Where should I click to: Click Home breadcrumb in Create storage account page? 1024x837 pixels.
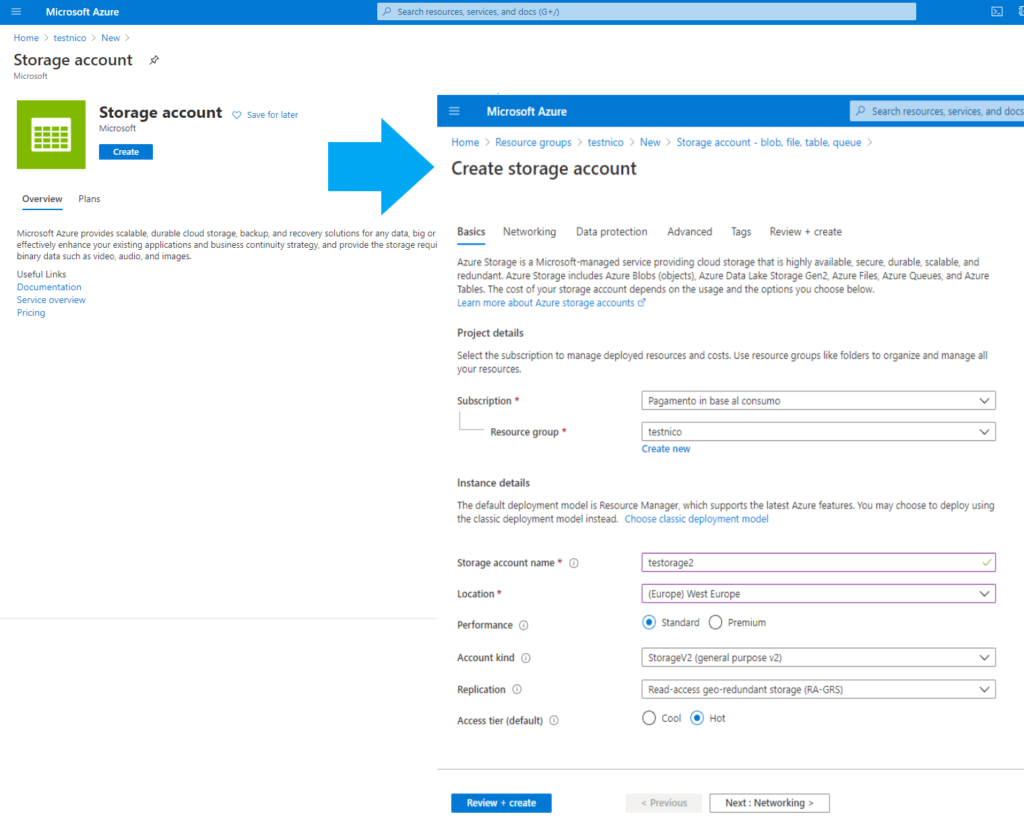465,142
